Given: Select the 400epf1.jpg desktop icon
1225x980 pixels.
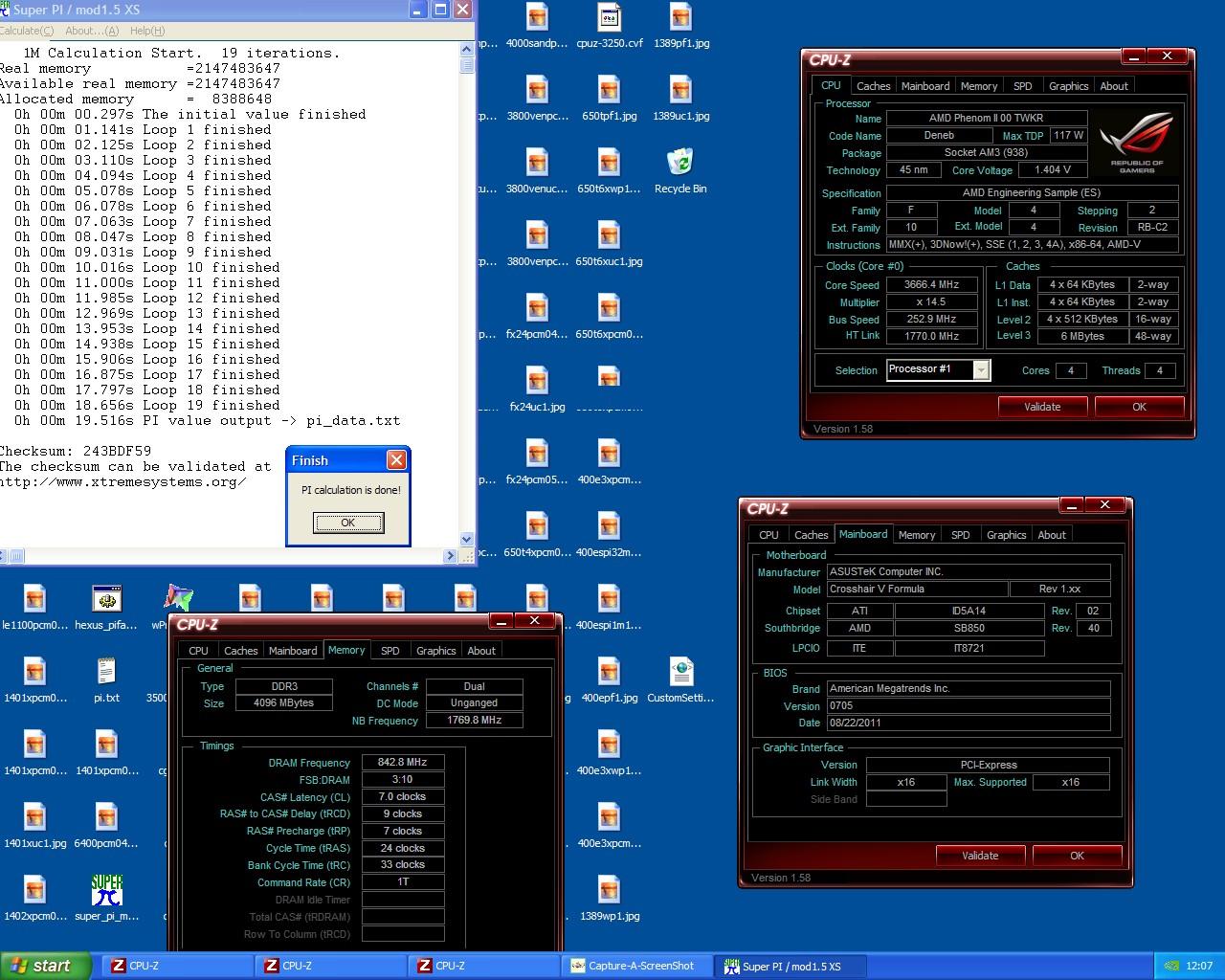Looking at the screenshot, I should pyautogui.click(x=609, y=680).
